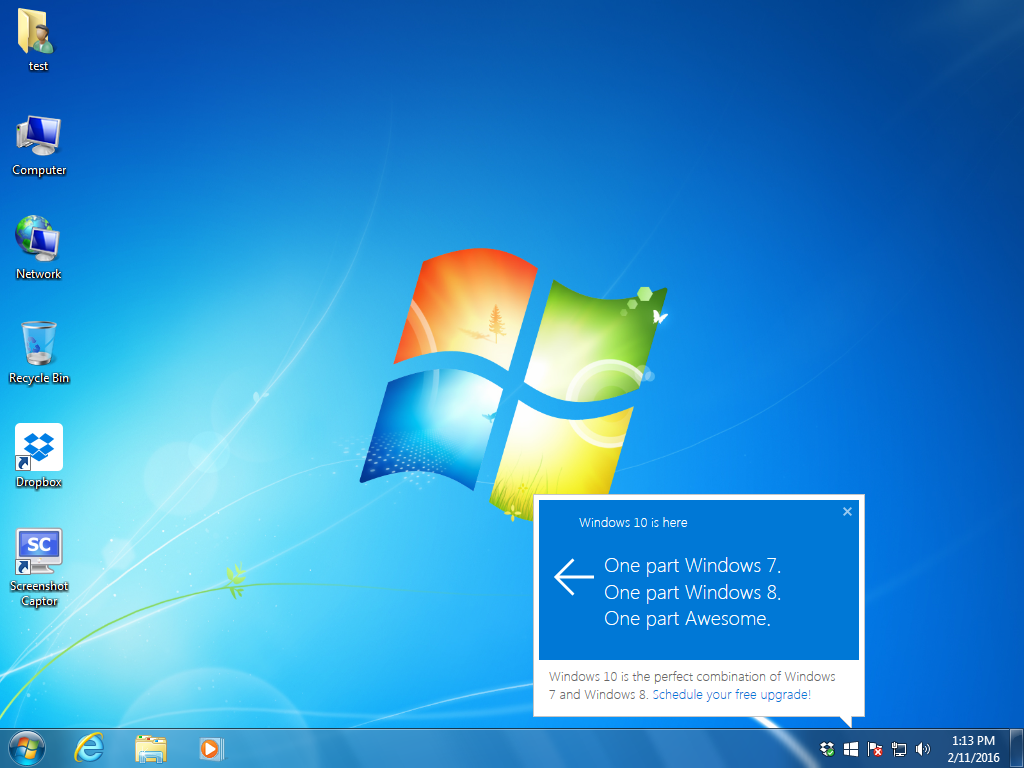1024x768 pixels.
Task: Open the Start menu orb
Action: [x=27, y=748]
